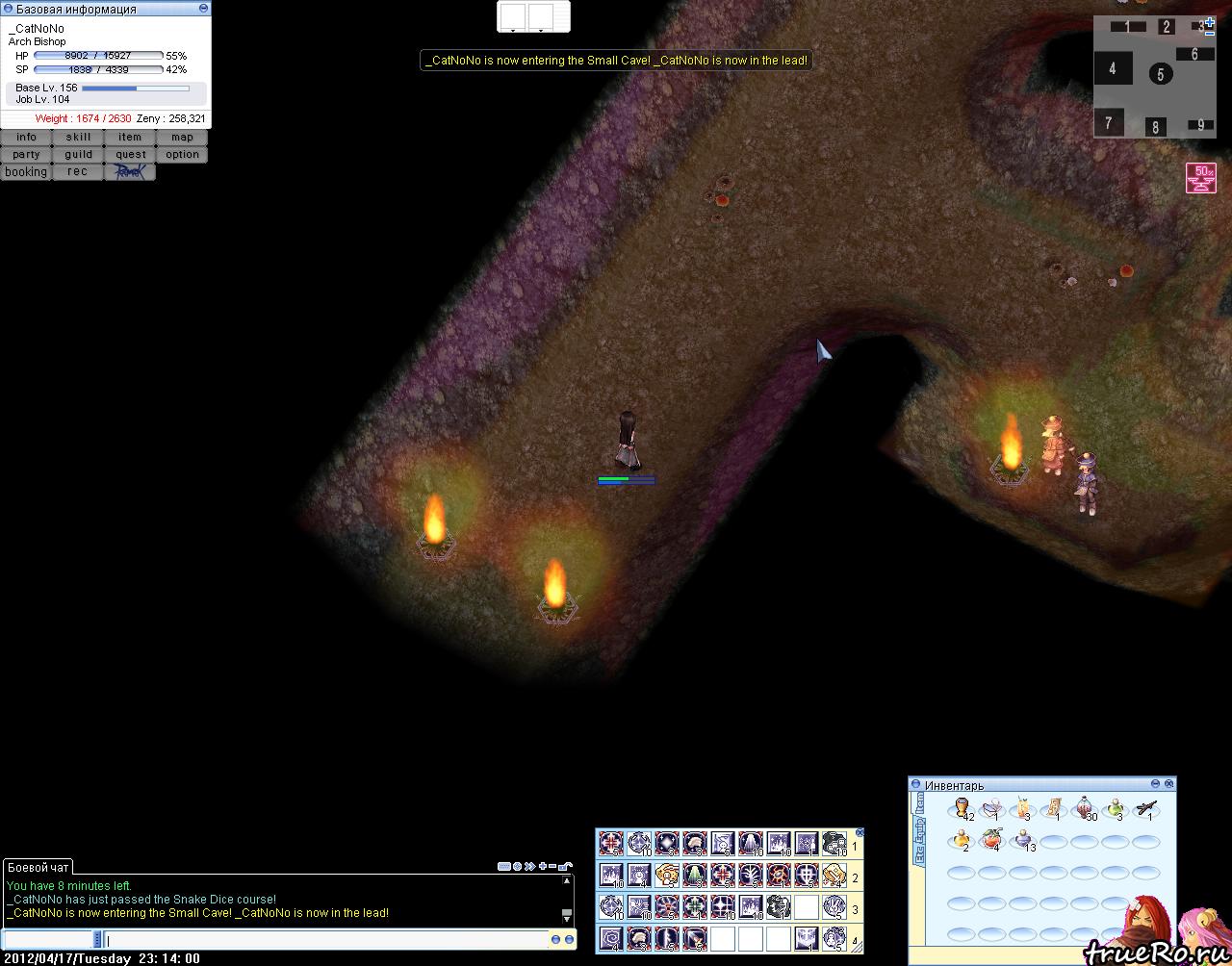Click the Zeny amount 258,321
This screenshot has height=966, width=1232.
pos(188,119)
